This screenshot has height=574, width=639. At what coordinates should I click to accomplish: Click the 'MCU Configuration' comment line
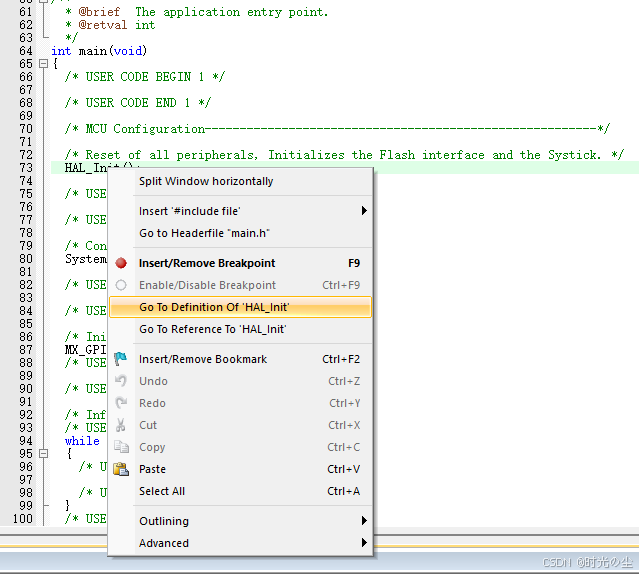(x=337, y=129)
